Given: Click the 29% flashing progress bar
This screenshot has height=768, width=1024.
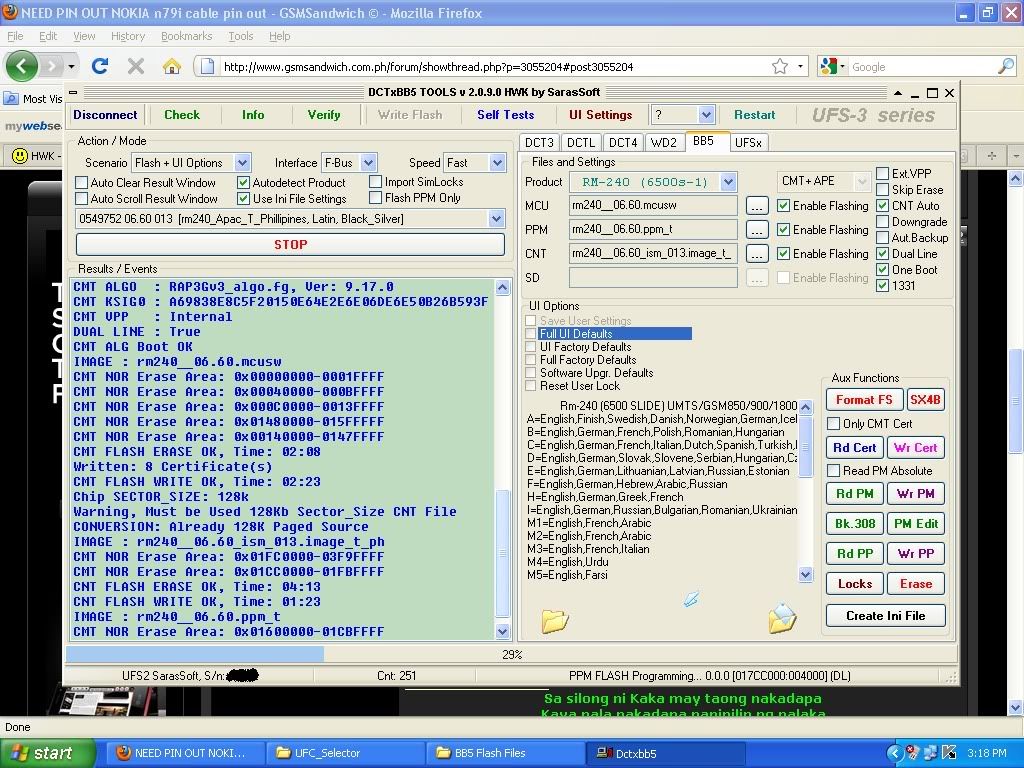Looking at the screenshot, I should (511, 654).
